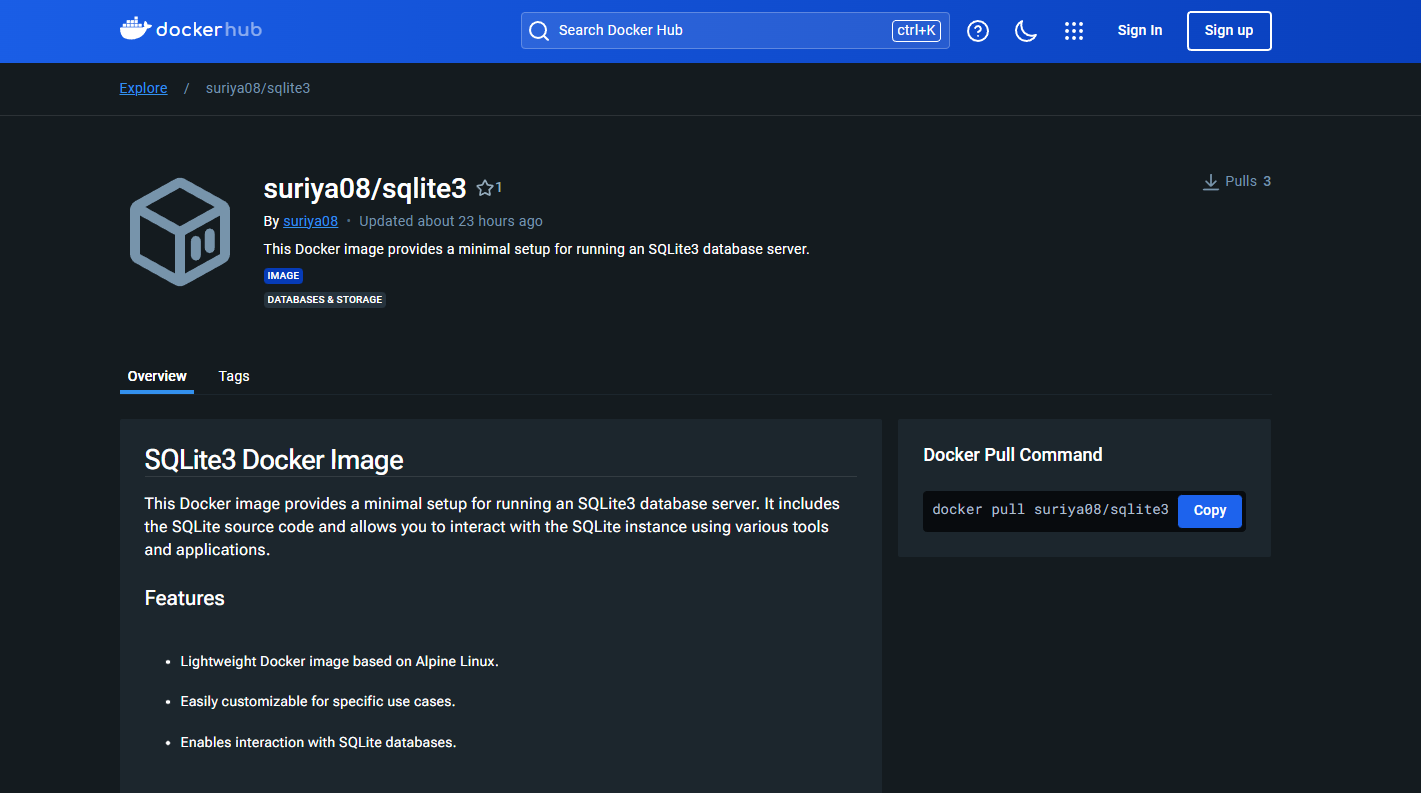The width and height of the screenshot is (1421, 793).
Task: Click the ctrl+K shortcut badge
Action: [916, 30]
